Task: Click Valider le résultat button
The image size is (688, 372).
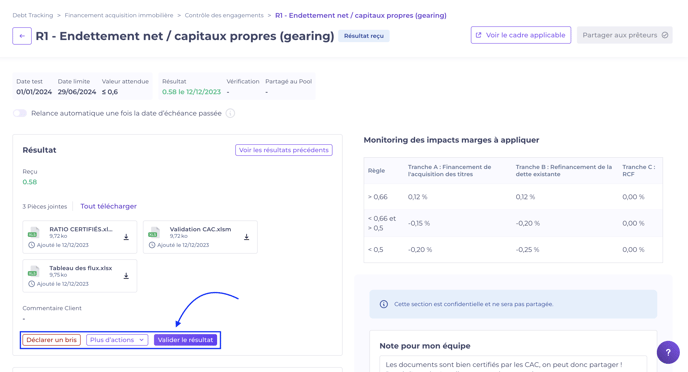Action: 185,340
